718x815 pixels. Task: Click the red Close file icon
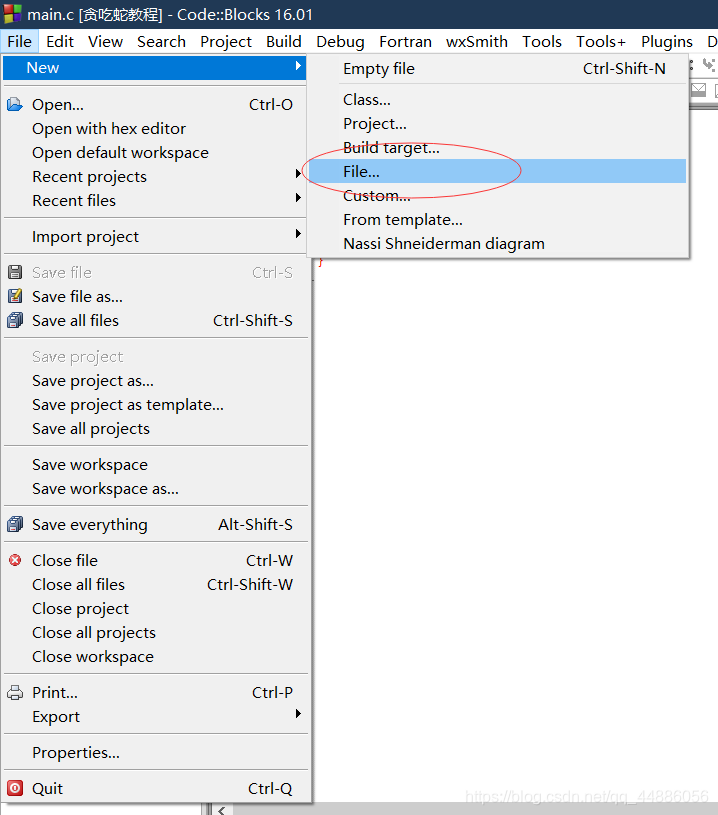click(15, 560)
